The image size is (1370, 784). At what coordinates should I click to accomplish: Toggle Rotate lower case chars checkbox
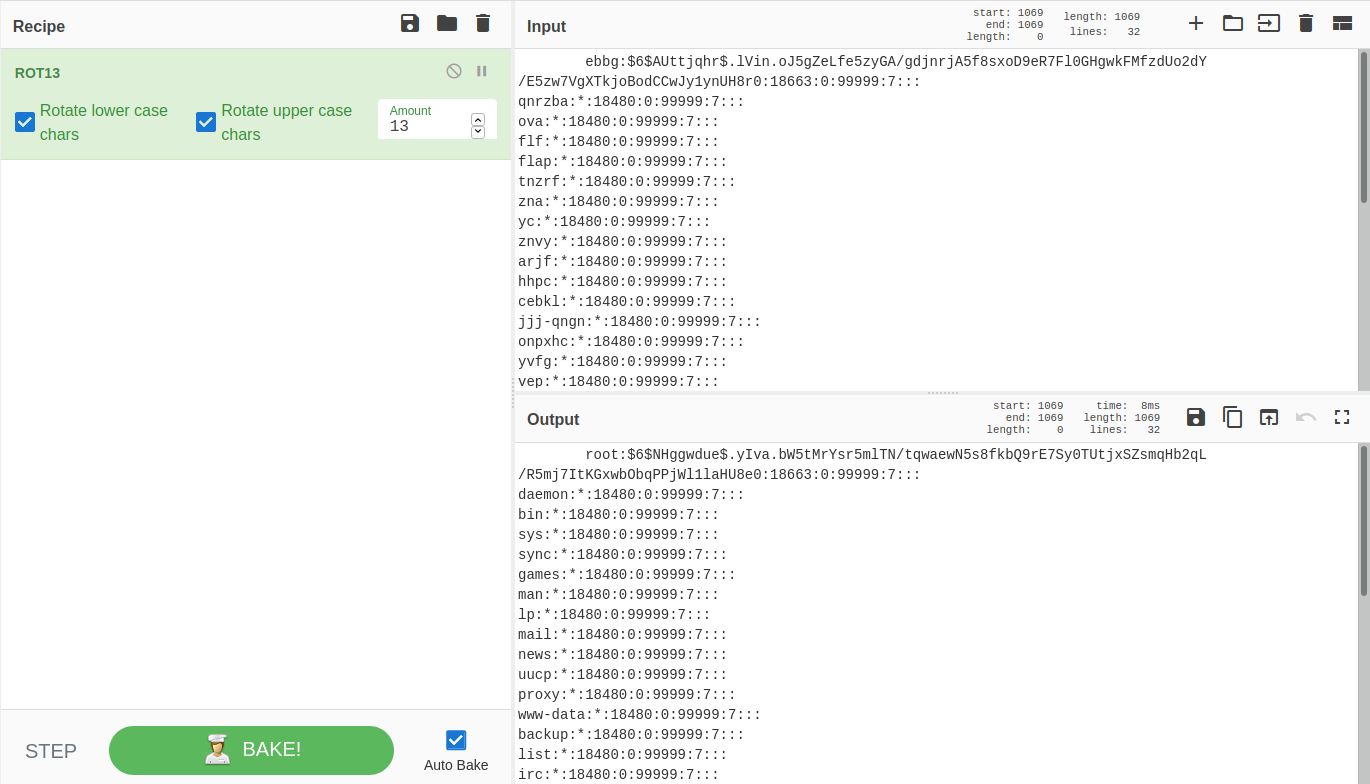[25, 122]
